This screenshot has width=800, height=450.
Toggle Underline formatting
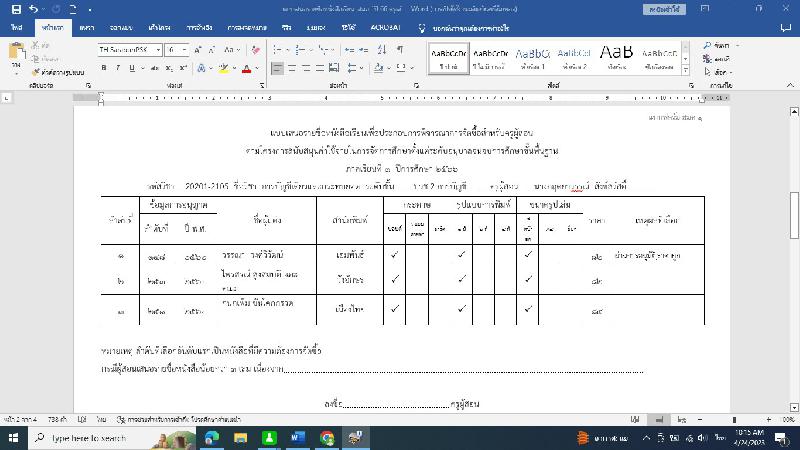(x=132, y=68)
